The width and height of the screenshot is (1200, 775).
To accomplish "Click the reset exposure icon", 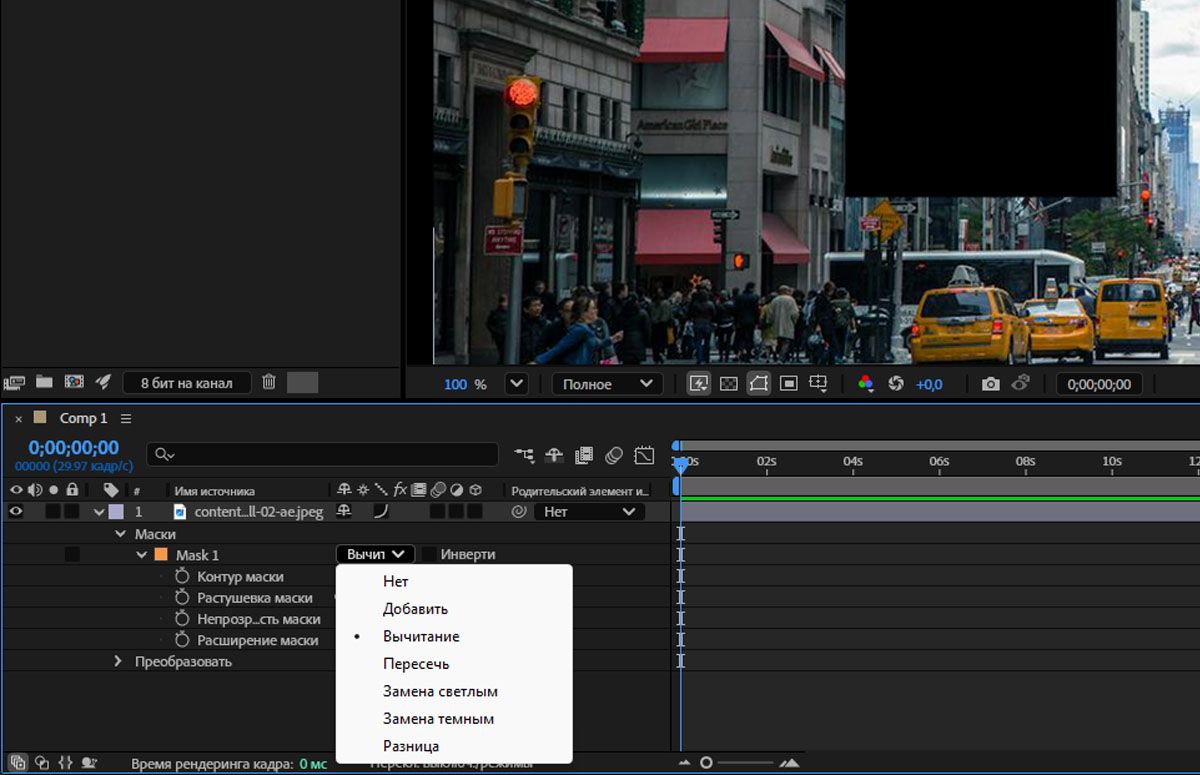I will click(x=896, y=384).
